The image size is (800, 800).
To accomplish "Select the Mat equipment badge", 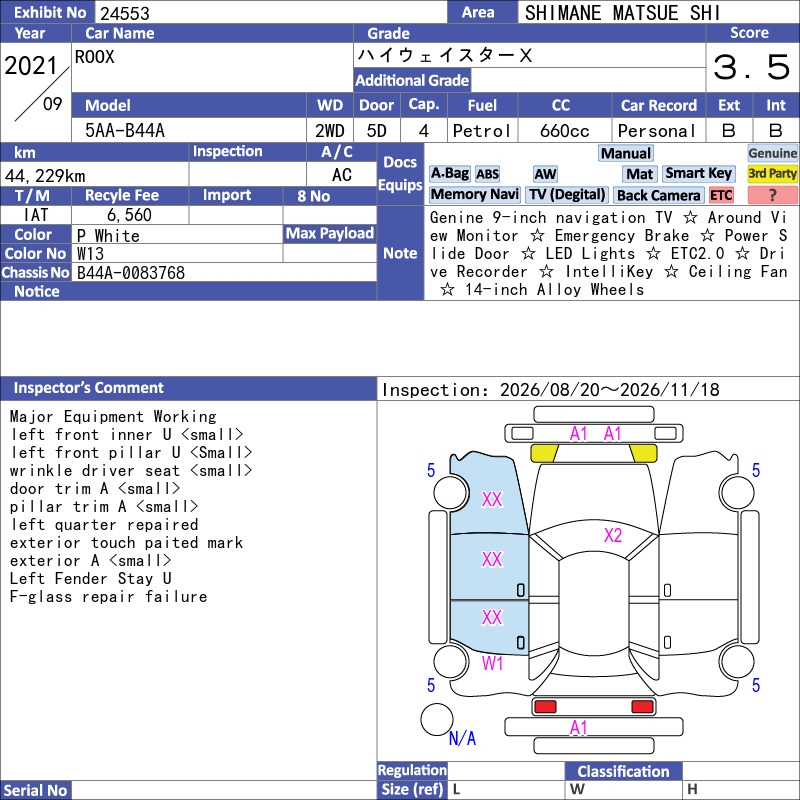I will click(640, 174).
